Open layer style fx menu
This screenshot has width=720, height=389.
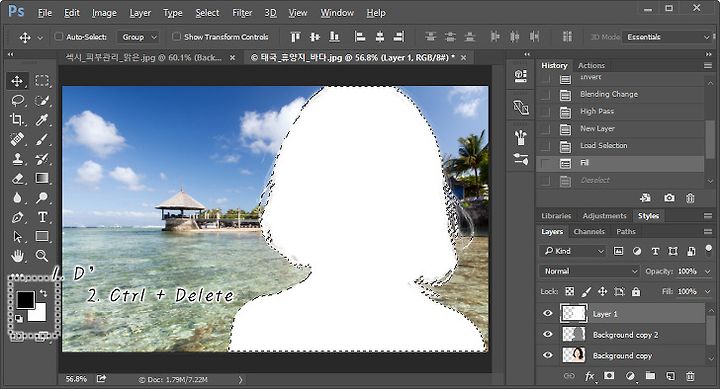pyautogui.click(x=590, y=376)
